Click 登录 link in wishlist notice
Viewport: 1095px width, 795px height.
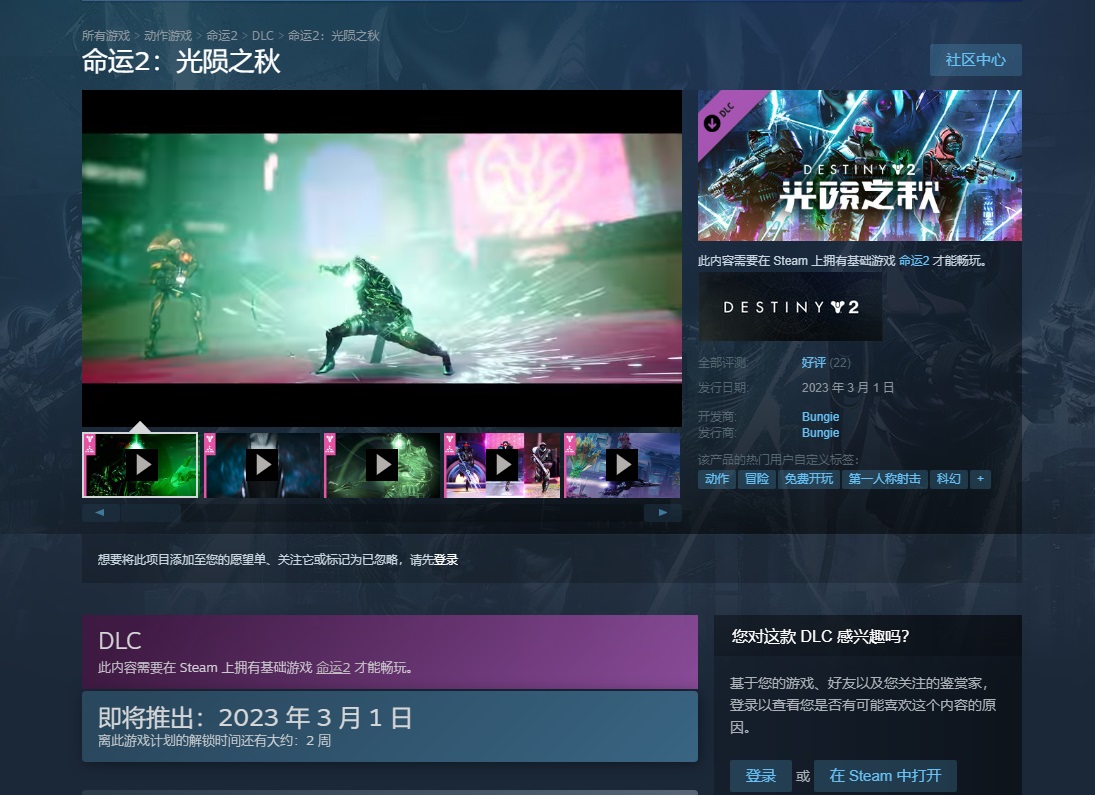click(446, 560)
